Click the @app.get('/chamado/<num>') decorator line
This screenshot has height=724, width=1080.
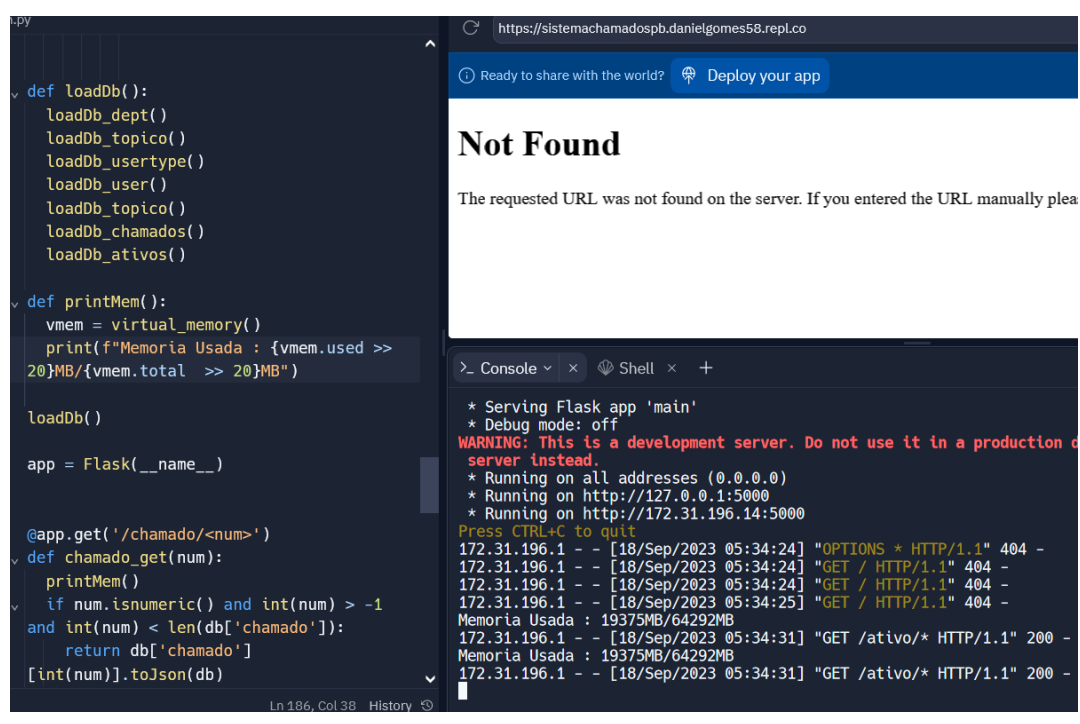[148, 535]
